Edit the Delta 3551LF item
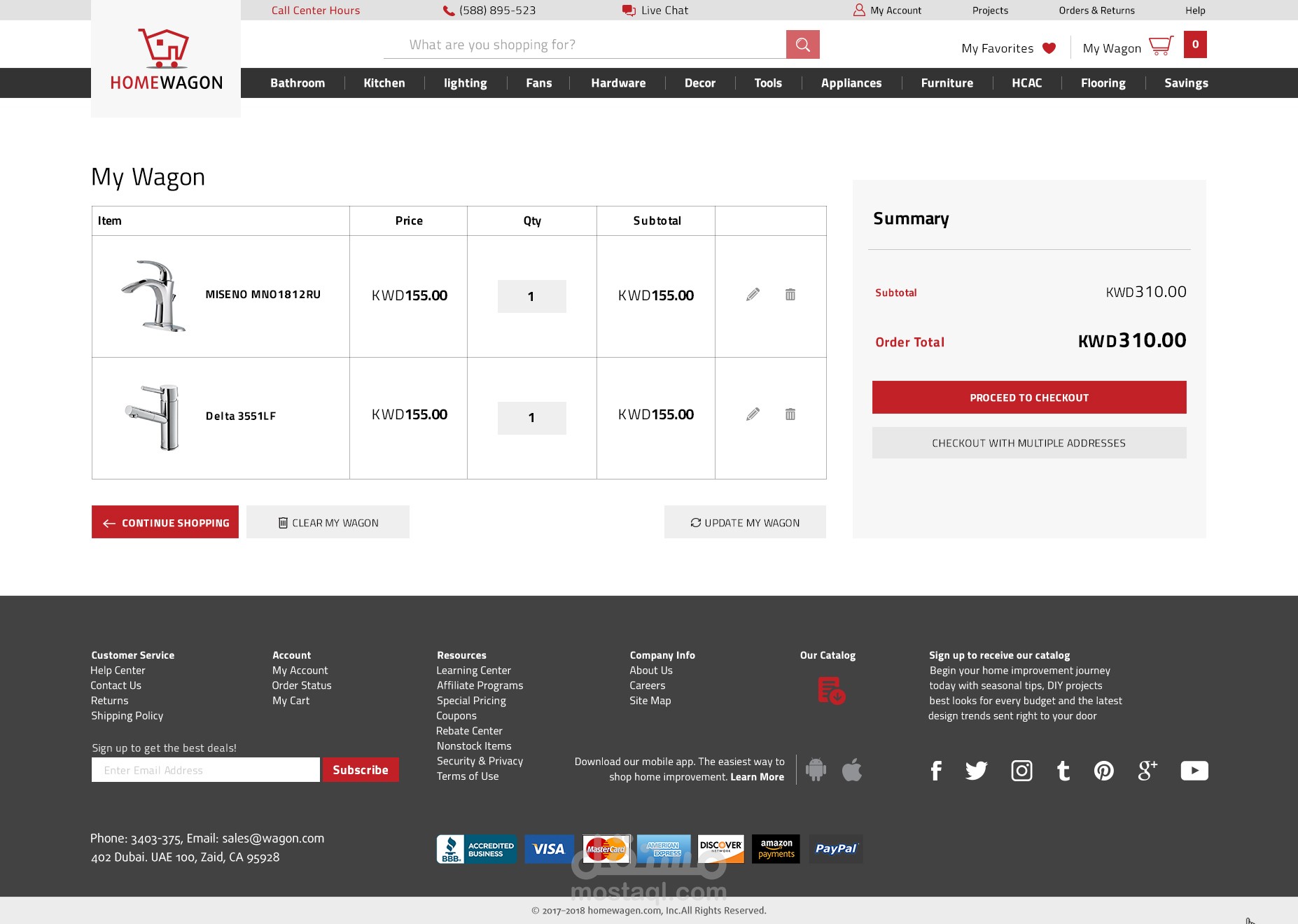The width and height of the screenshot is (1298, 924). pos(753,414)
